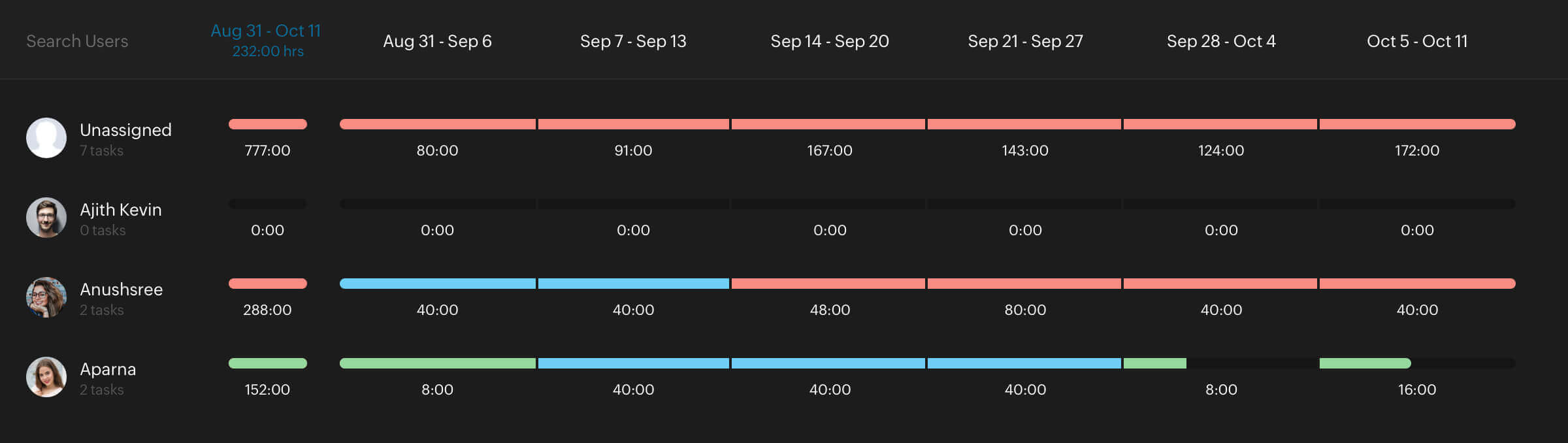Screen dimensions: 1568x443
Task: Click Aparna's profile avatar
Action: [46, 377]
